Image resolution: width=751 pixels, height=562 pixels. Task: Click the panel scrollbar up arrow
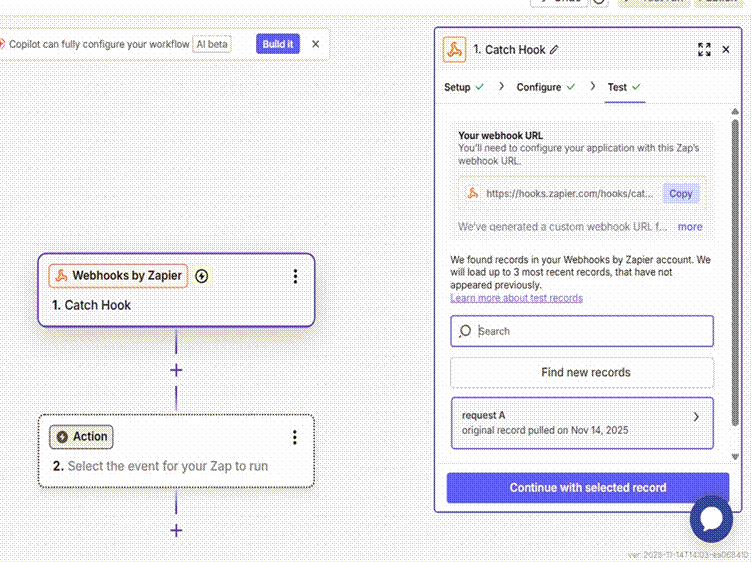click(735, 112)
